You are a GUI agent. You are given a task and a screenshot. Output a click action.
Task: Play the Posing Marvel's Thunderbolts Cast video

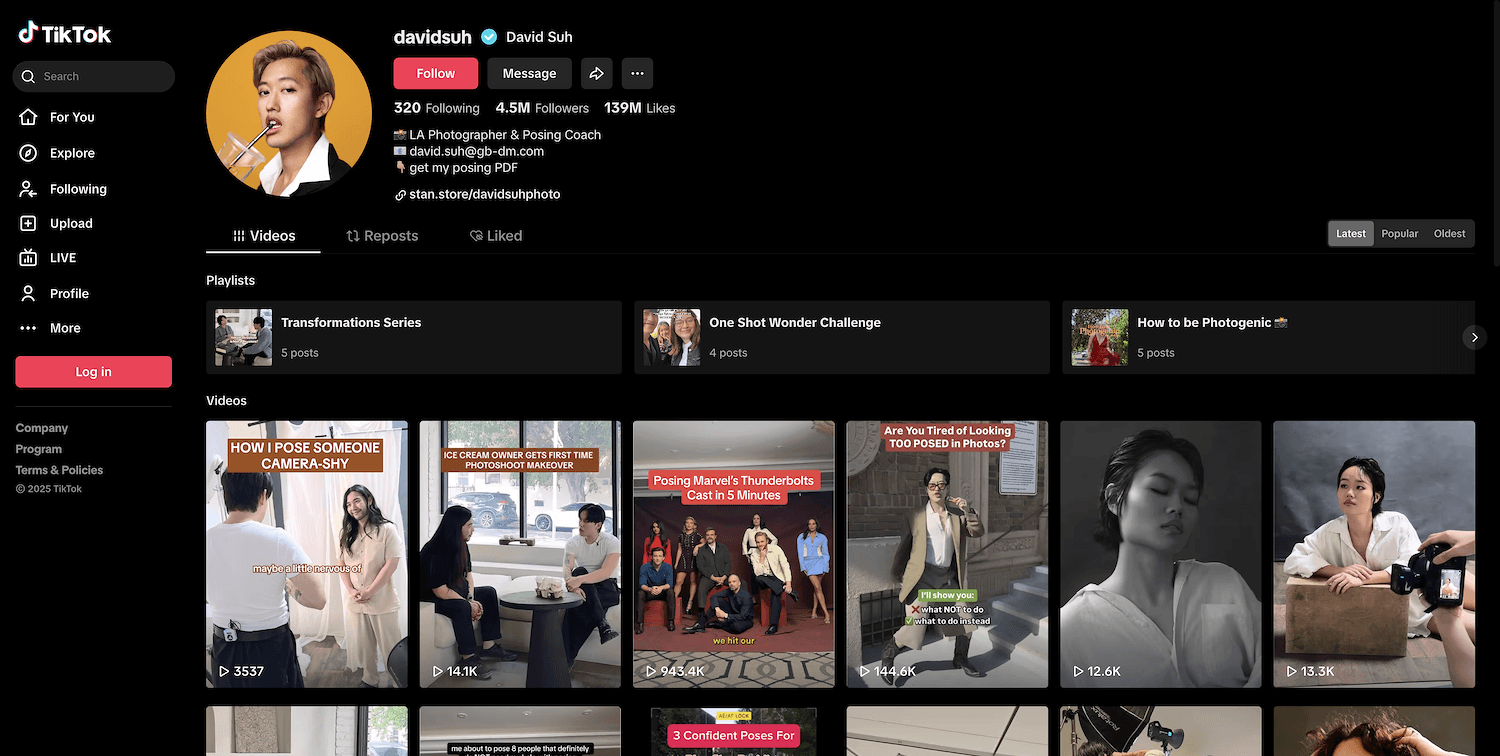(x=733, y=554)
